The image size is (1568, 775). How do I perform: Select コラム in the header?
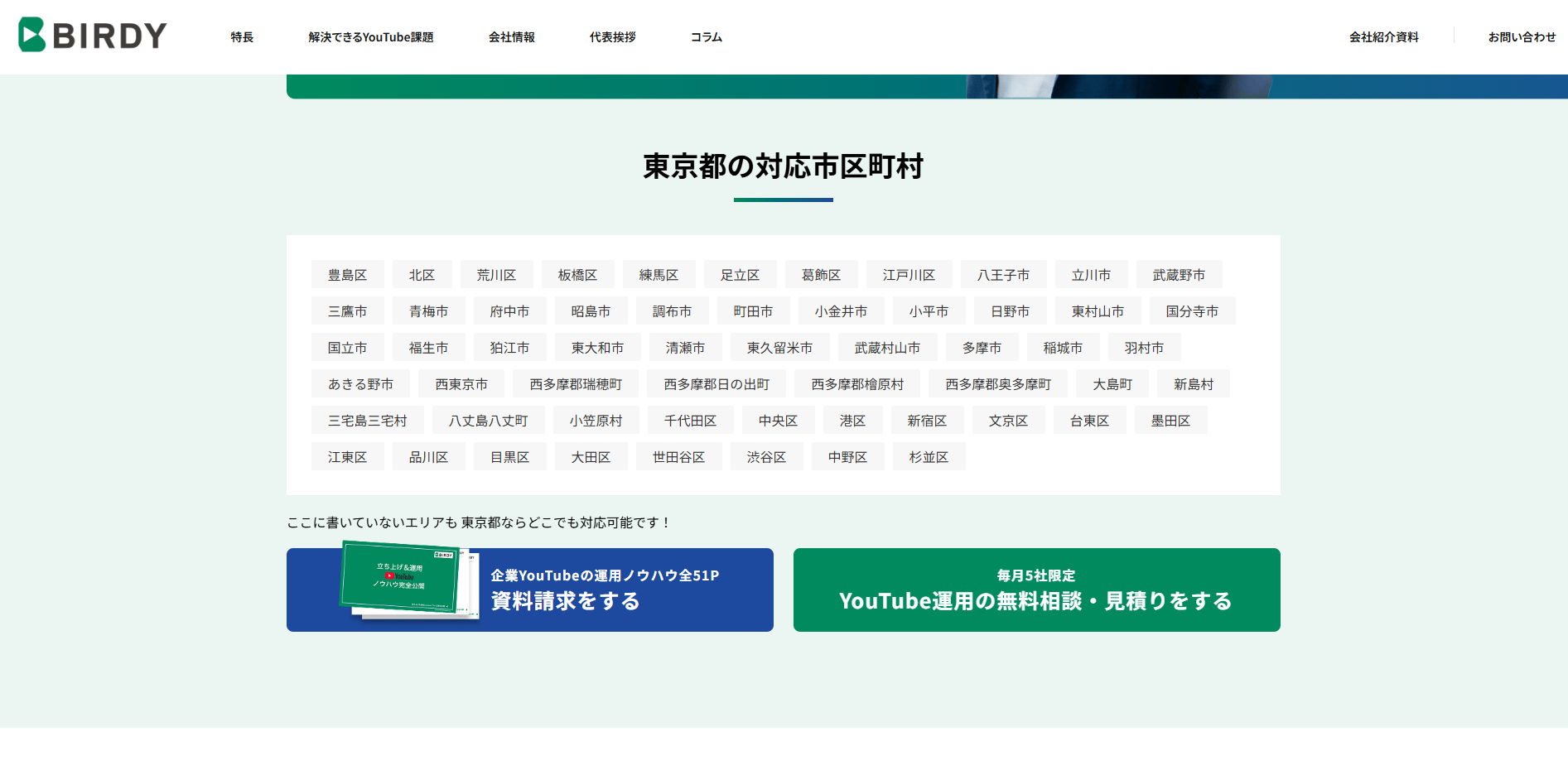point(706,37)
